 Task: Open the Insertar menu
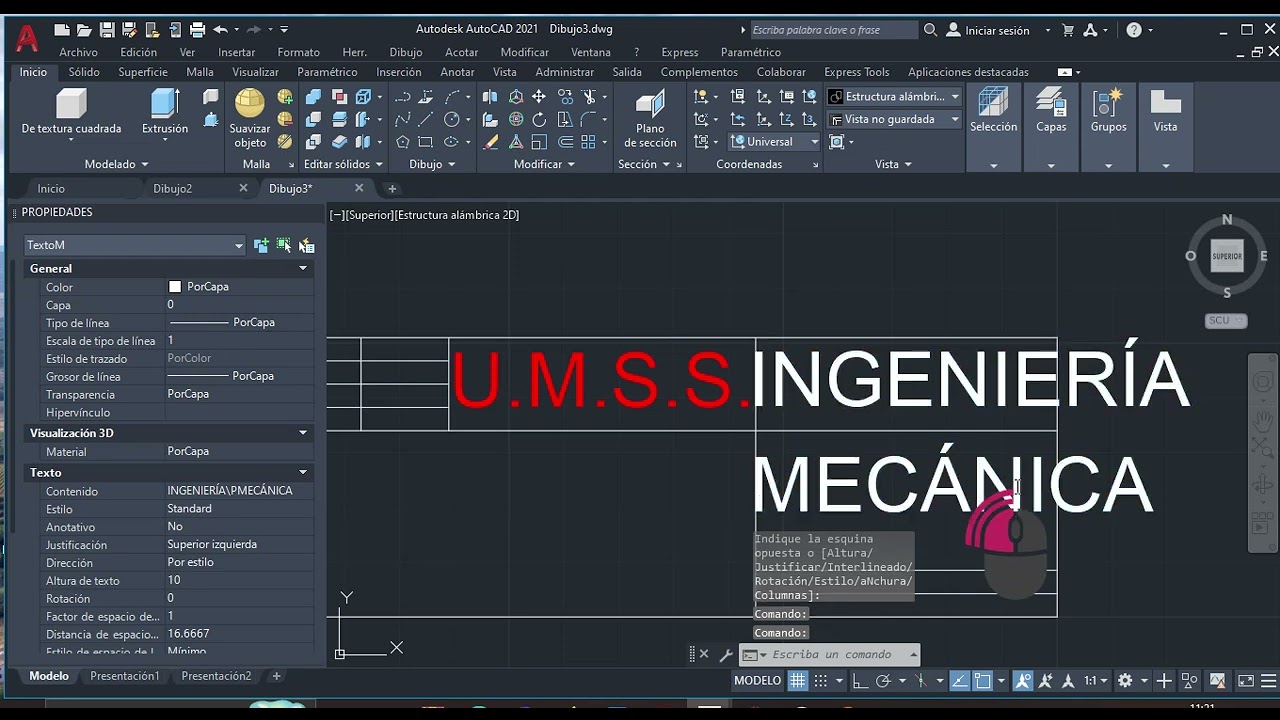pyautogui.click(x=236, y=52)
